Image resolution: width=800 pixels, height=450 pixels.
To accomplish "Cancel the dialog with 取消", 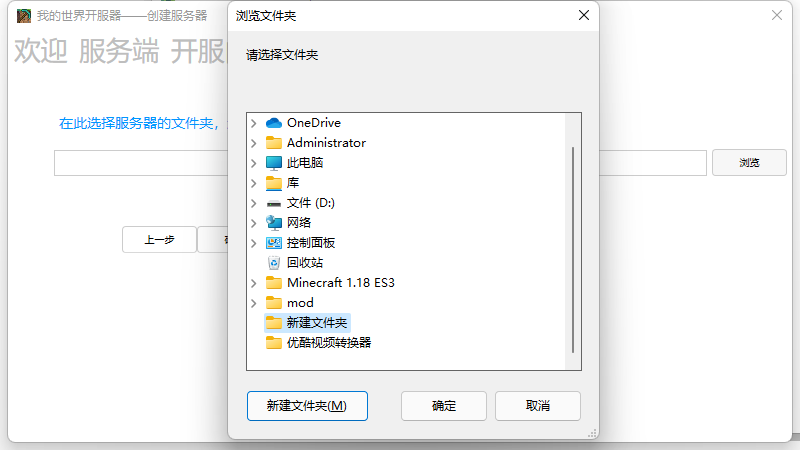I will 538,406.
